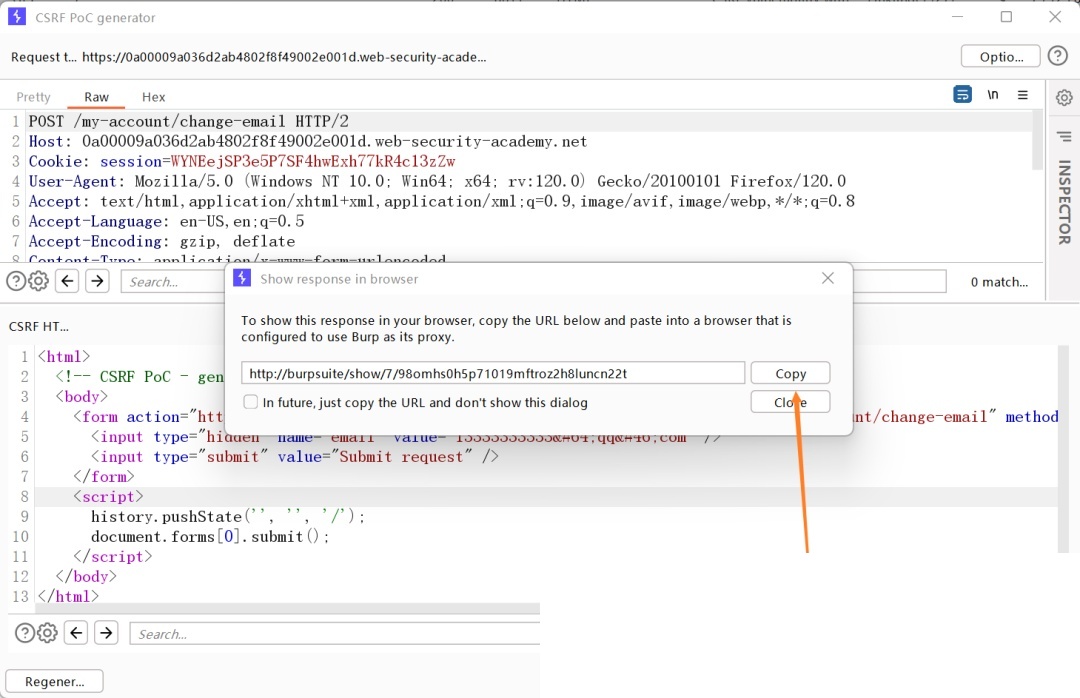Click the session cookie value

(x=313, y=161)
